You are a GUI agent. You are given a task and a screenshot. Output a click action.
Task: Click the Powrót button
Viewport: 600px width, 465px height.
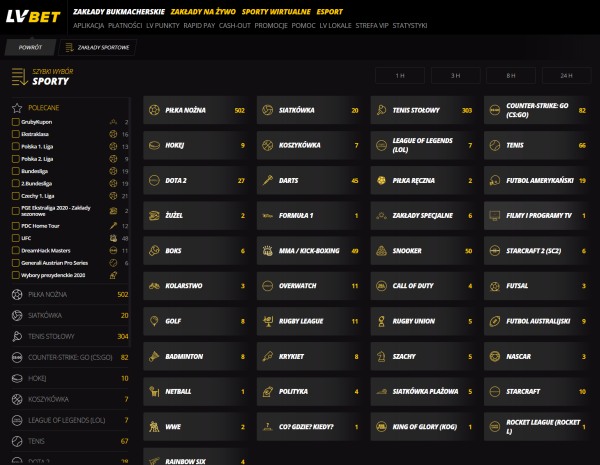click(x=30, y=47)
